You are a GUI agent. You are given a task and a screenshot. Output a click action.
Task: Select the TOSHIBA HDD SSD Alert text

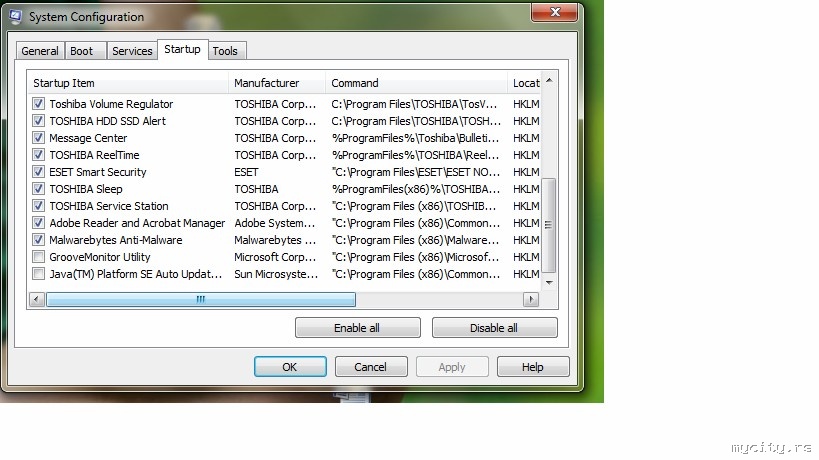(108, 121)
